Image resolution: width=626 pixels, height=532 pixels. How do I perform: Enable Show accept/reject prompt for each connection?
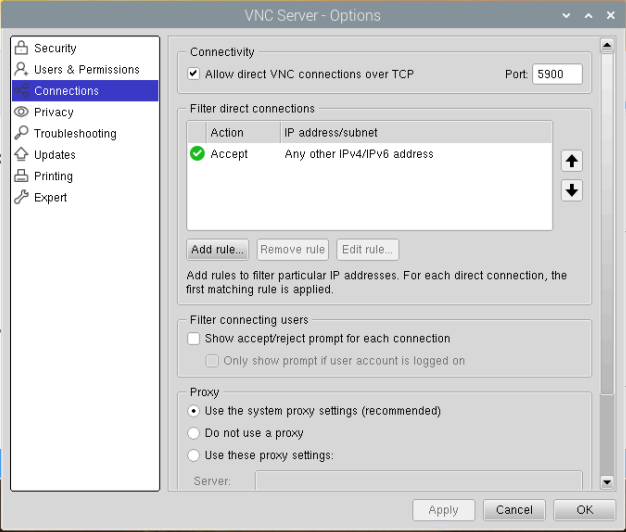pyautogui.click(x=194, y=338)
